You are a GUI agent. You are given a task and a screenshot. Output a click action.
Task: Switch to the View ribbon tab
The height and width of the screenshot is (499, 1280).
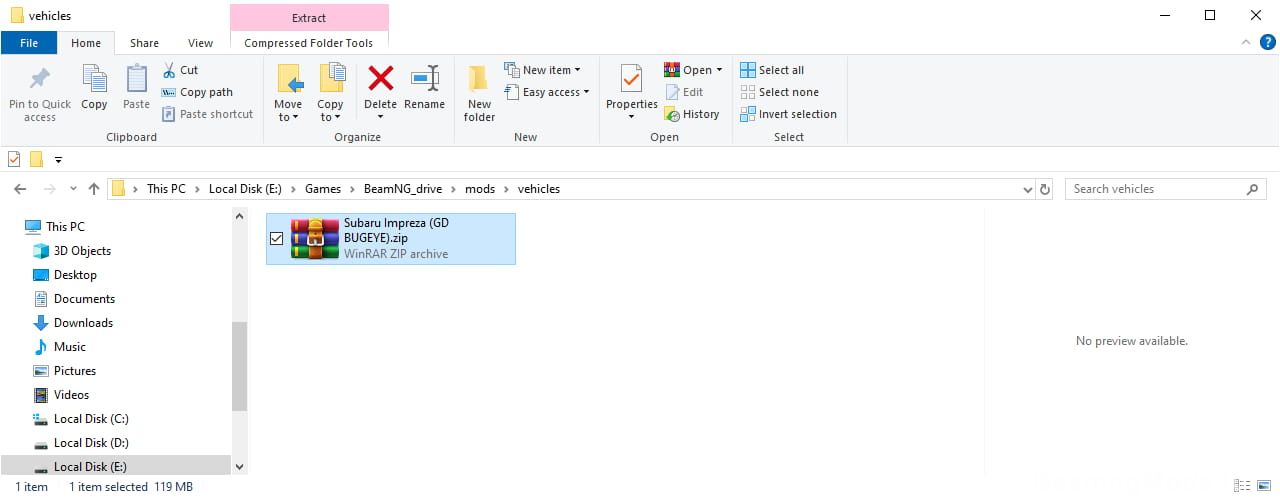[201, 43]
